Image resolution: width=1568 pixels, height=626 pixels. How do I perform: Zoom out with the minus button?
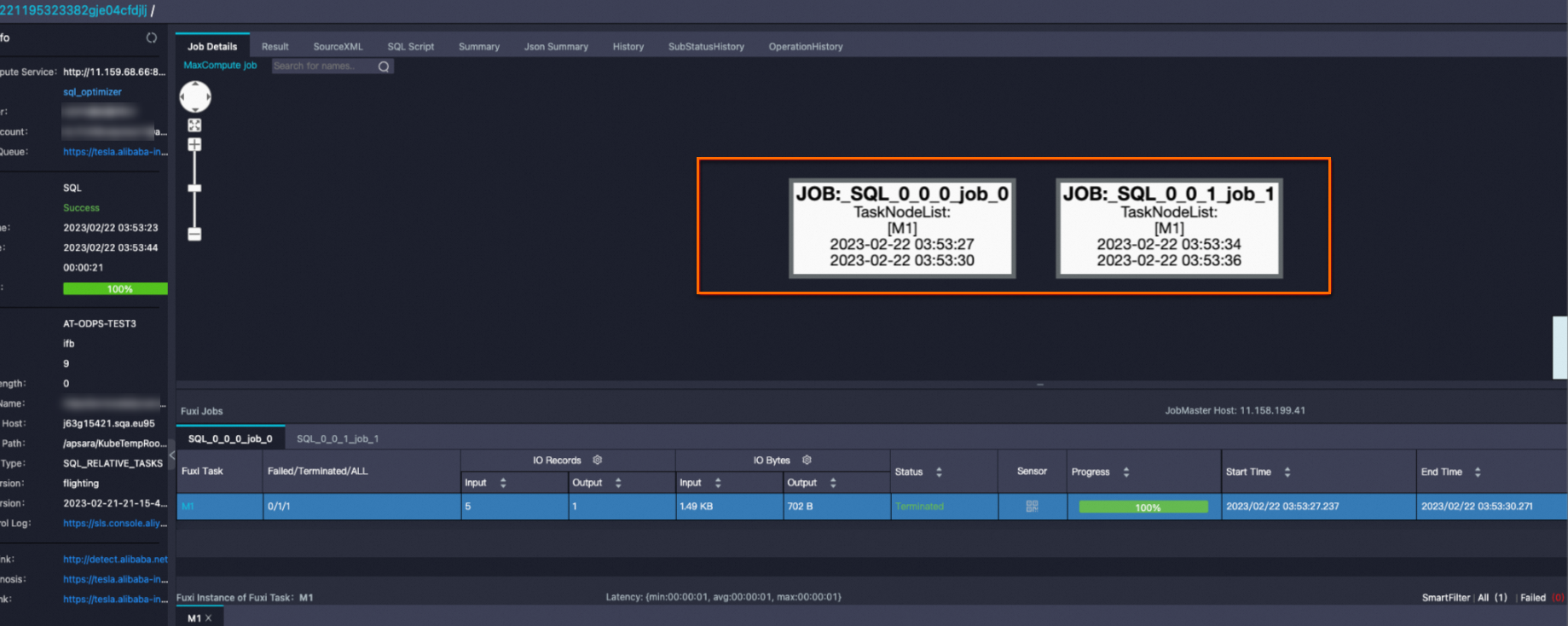195,235
